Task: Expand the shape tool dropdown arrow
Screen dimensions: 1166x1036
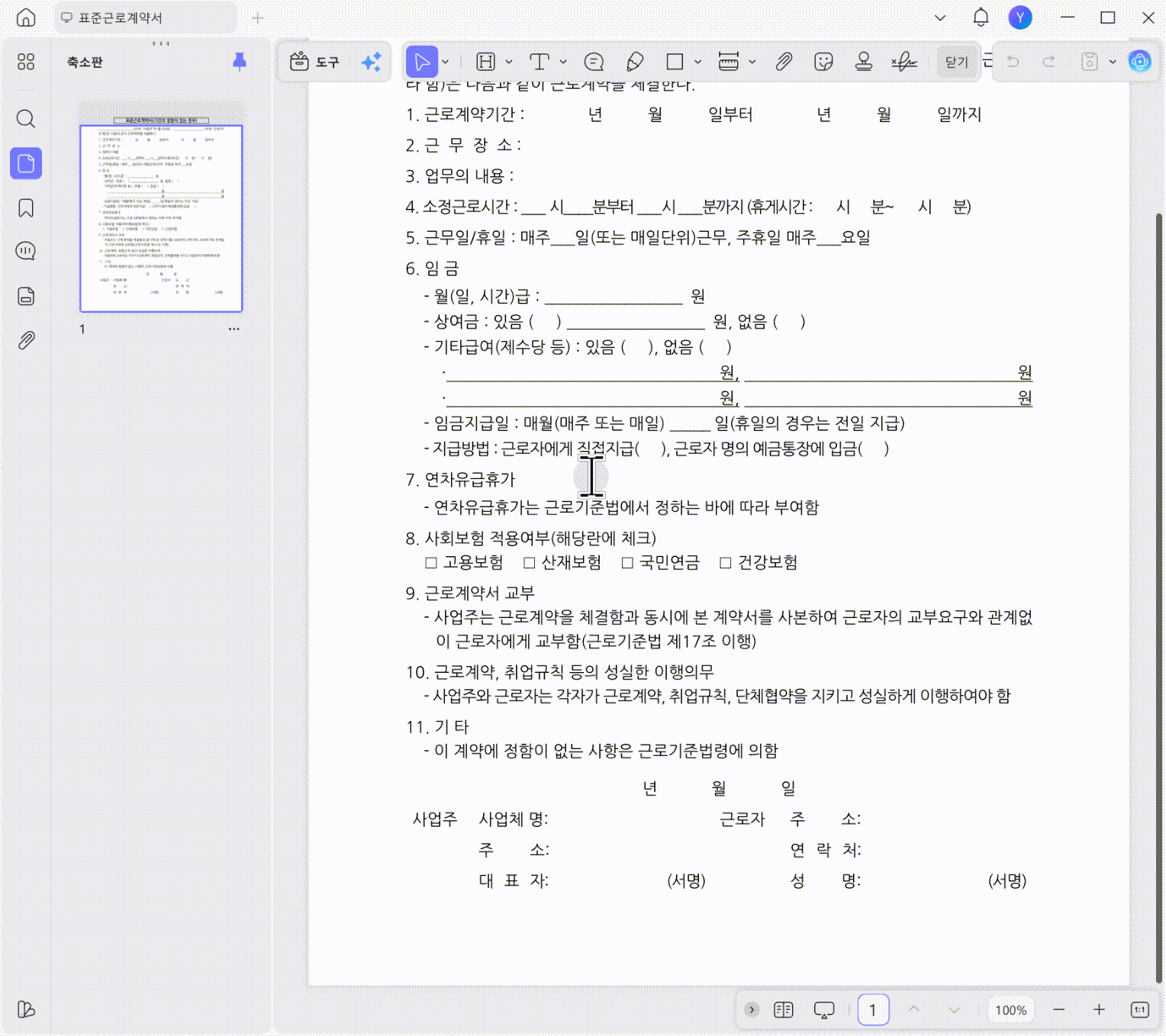Action: click(x=697, y=62)
